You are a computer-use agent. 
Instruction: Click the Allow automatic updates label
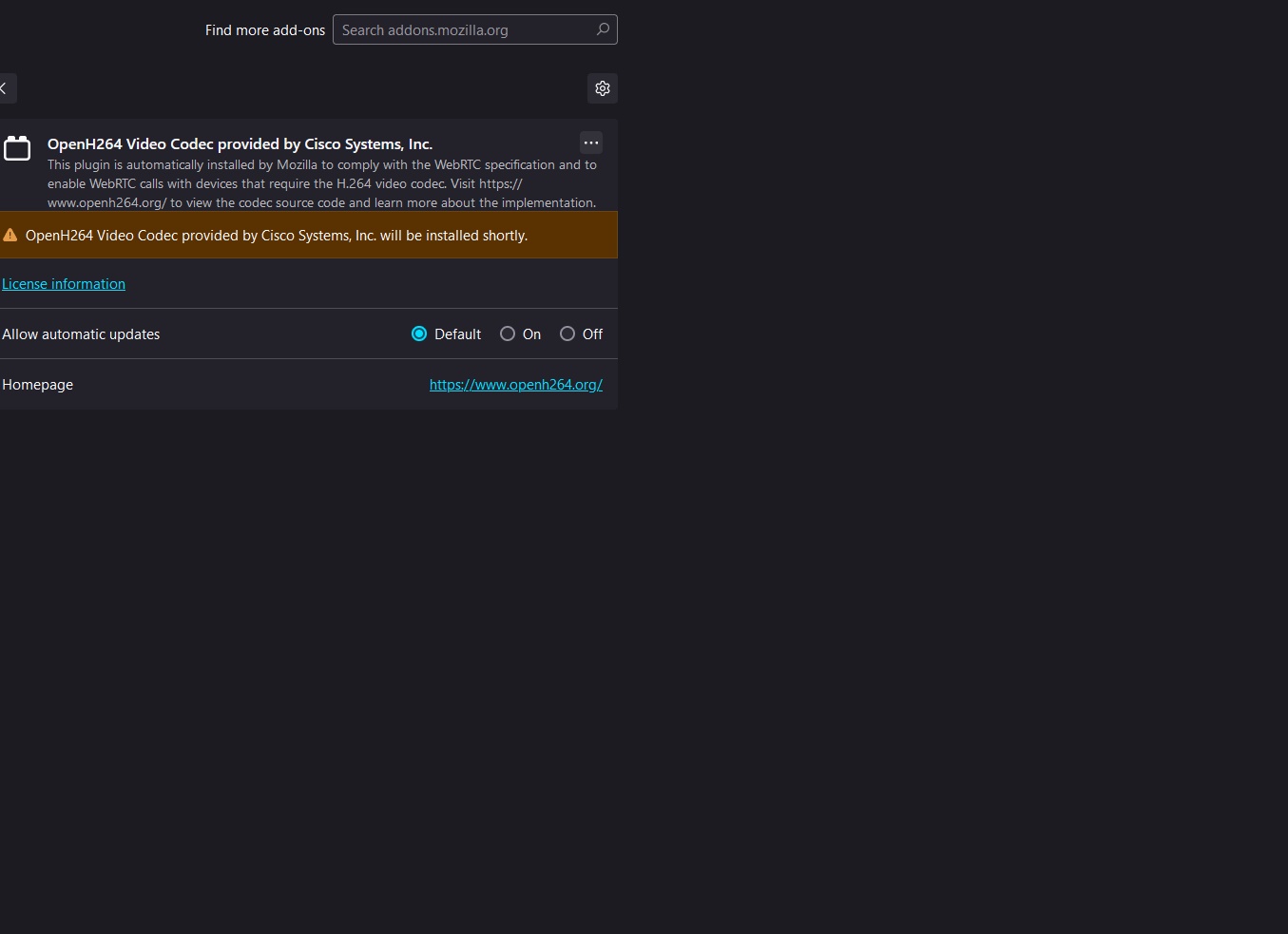81,334
